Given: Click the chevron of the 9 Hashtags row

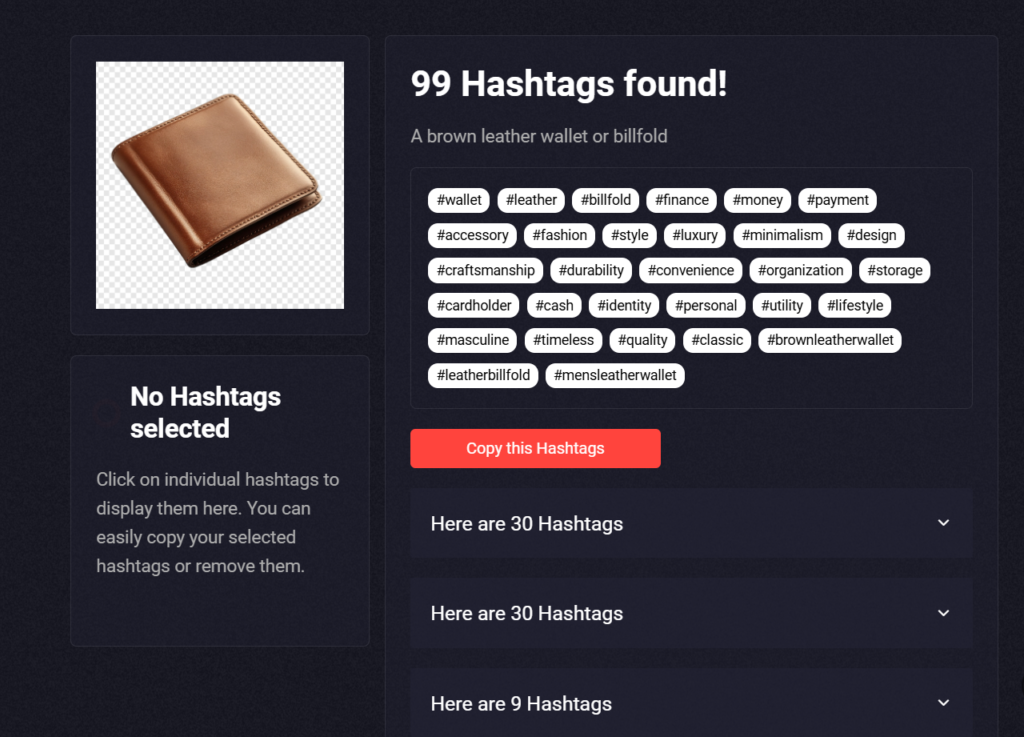Looking at the screenshot, I should [x=943, y=703].
